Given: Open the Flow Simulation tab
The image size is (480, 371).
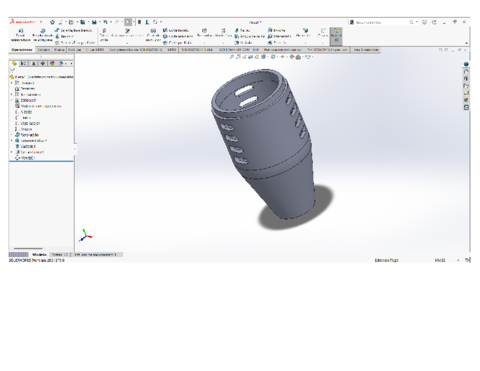Looking at the screenshot, I should 366,50.
